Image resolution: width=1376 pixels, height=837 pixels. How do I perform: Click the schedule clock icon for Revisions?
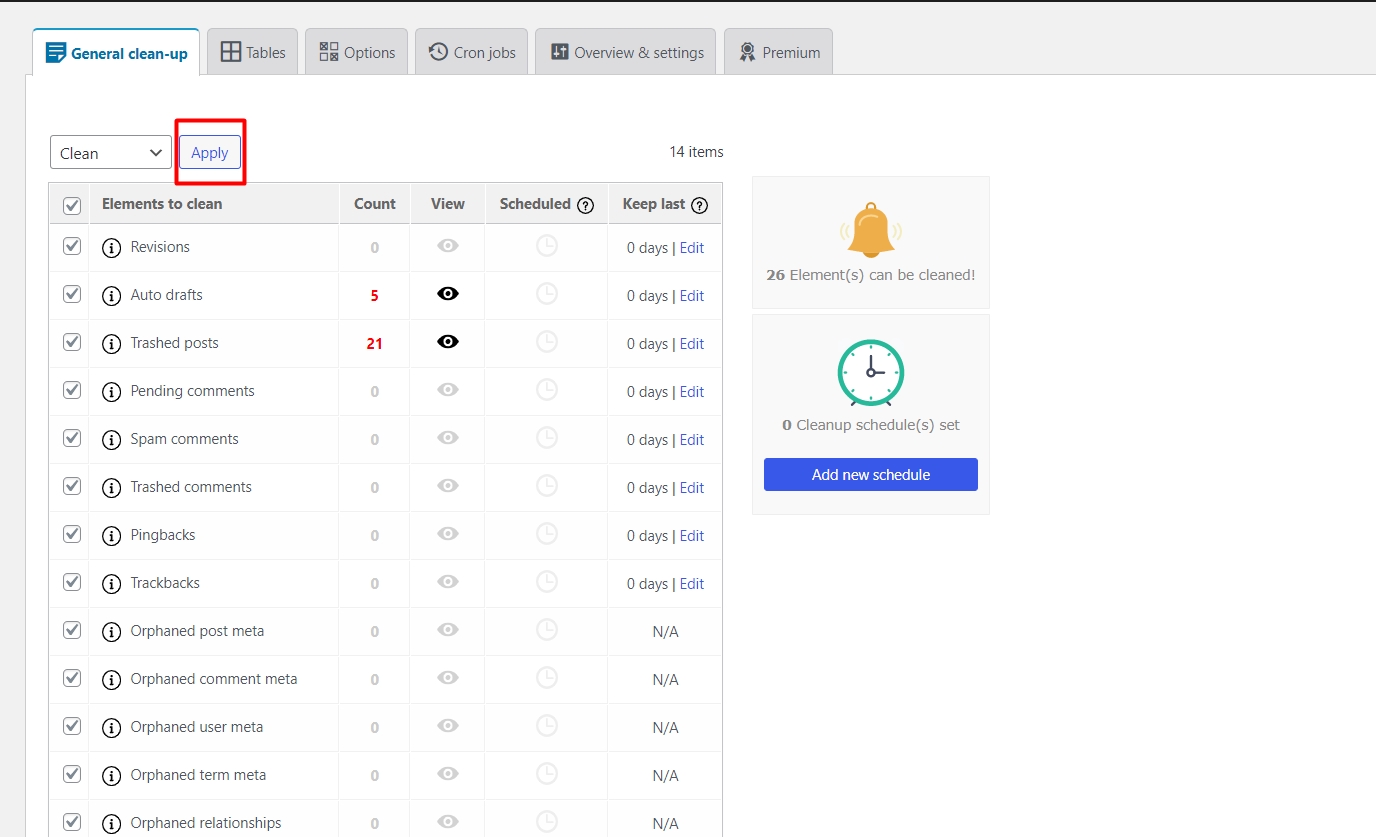[547, 246]
